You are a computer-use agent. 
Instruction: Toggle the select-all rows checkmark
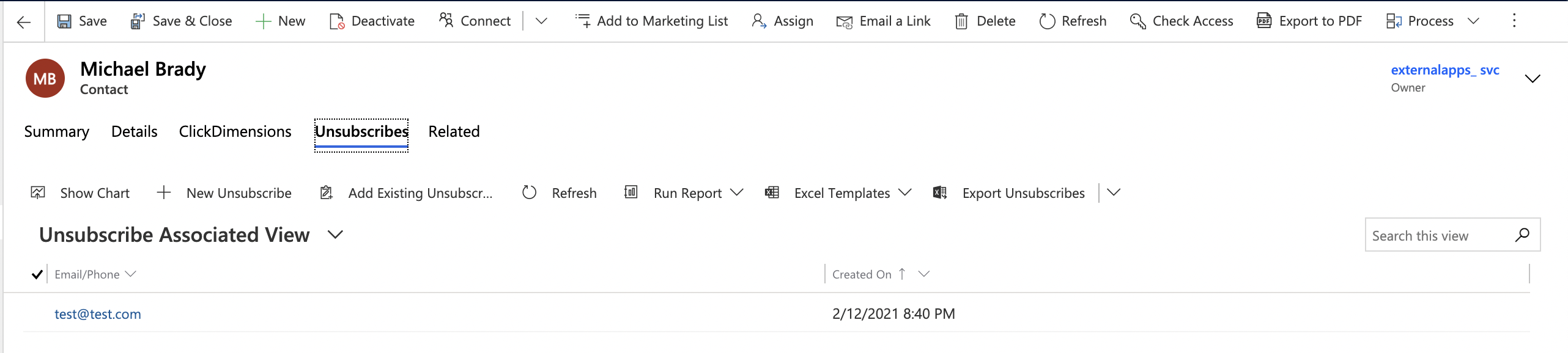pyautogui.click(x=37, y=274)
